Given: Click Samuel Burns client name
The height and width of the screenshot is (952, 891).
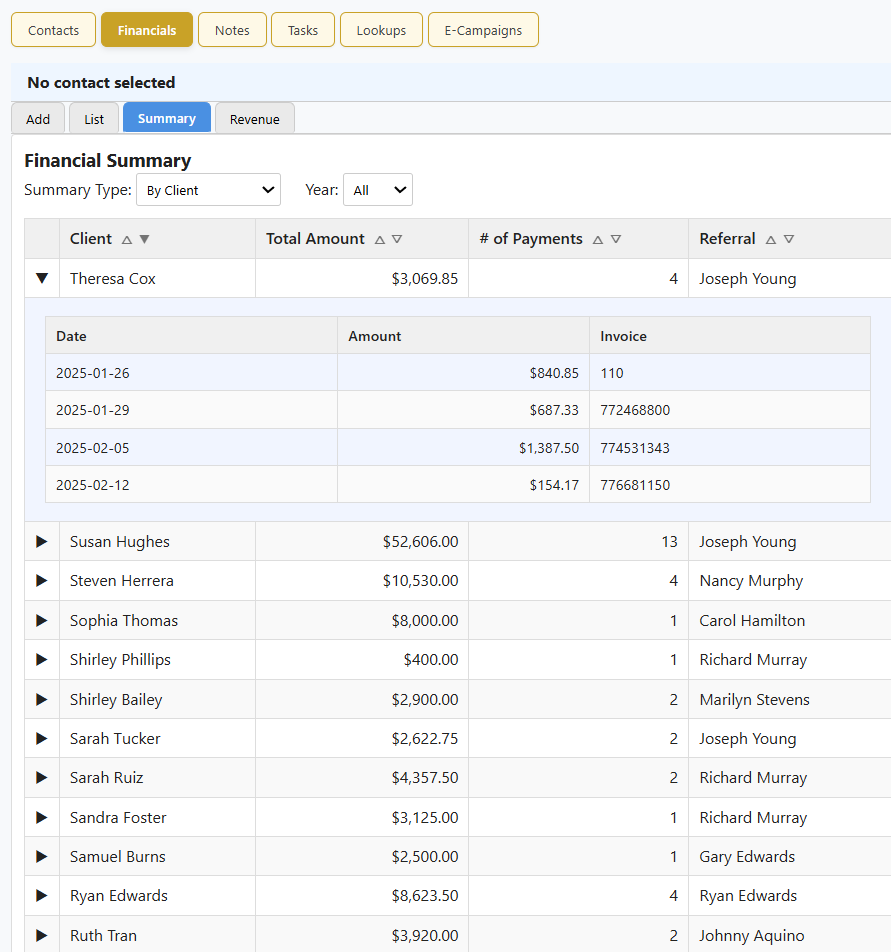Looking at the screenshot, I should click(x=118, y=856).
